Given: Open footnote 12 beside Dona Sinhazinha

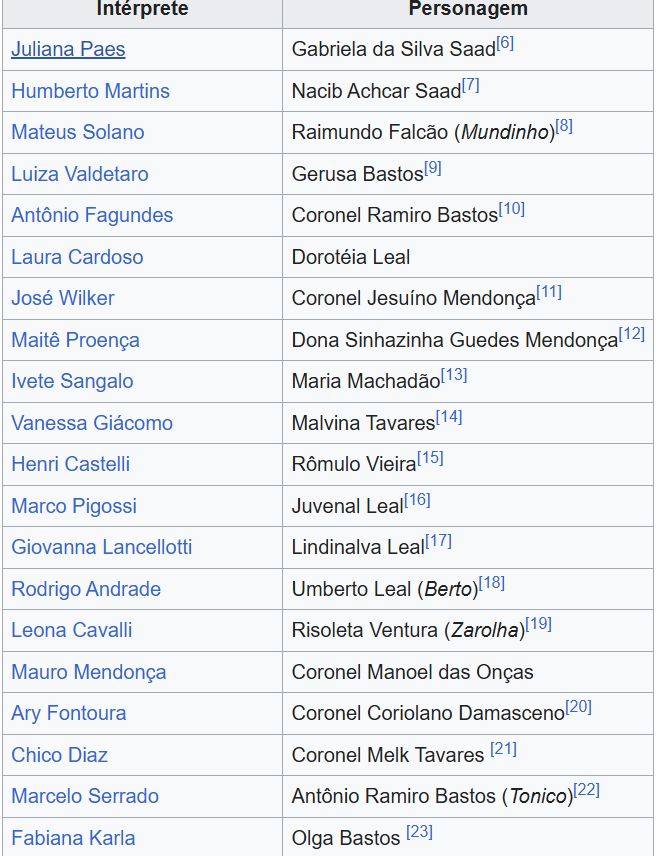Looking at the screenshot, I should [631, 334].
